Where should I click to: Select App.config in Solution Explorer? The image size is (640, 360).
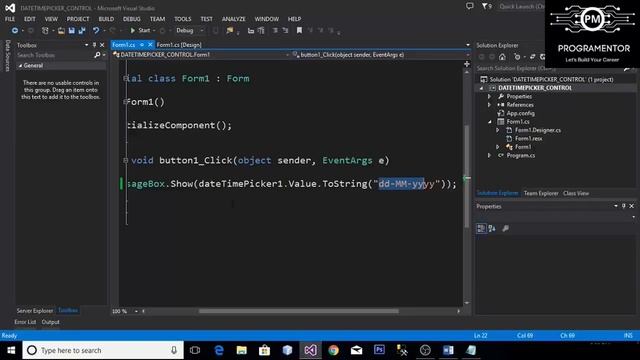coord(520,113)
